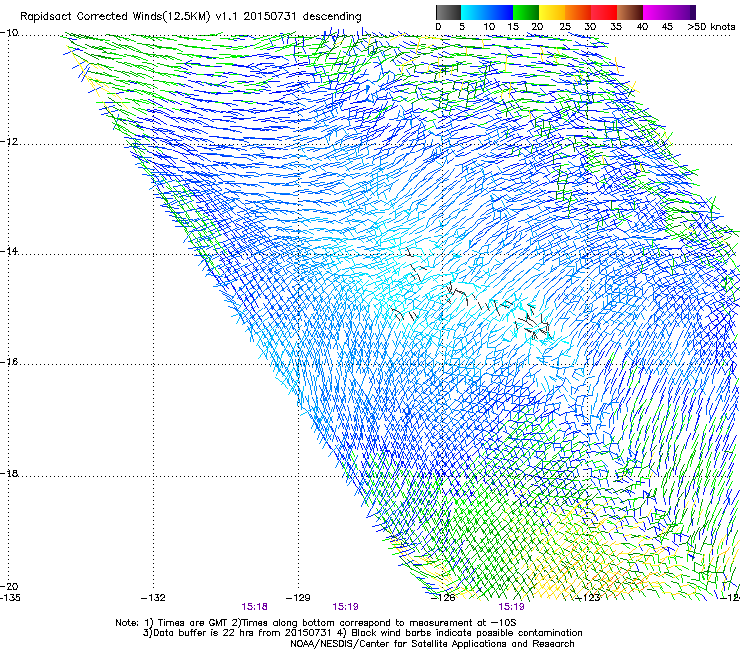Click the '-132' longitude axis label
This screenshot has width=740, height=650.
tap(153, 598)
